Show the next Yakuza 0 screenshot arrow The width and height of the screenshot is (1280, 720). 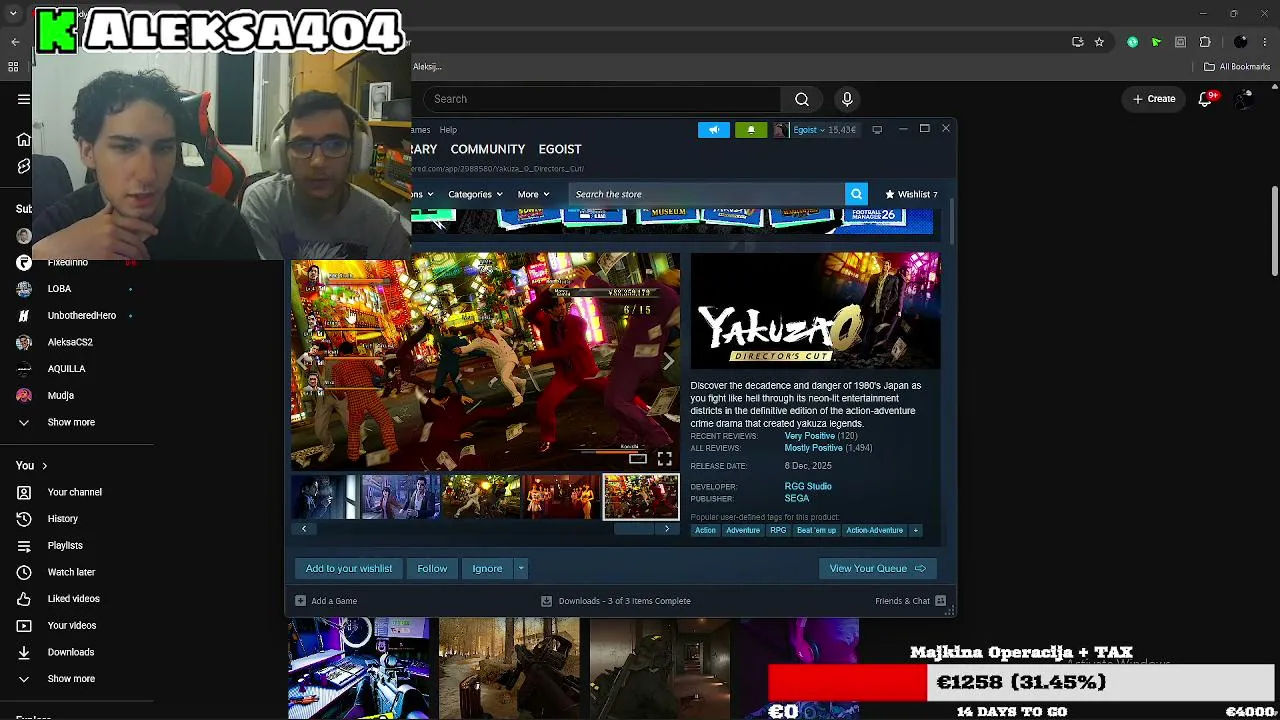[668, 361]
